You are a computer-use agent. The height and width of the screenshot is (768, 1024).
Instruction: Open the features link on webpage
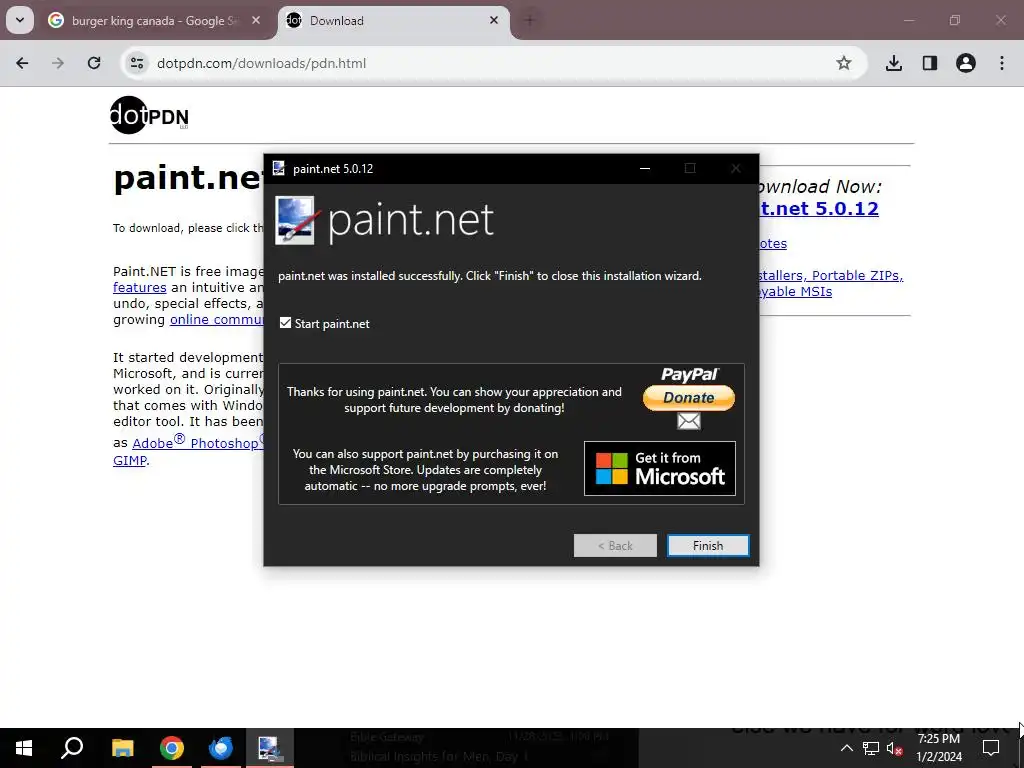click(x=140, y=287)
